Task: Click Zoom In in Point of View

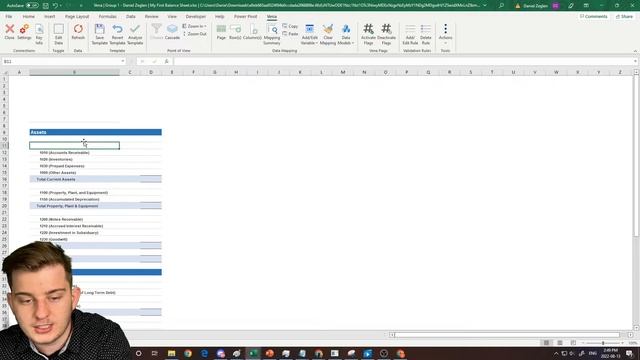Action: click(x=194, y=26)
